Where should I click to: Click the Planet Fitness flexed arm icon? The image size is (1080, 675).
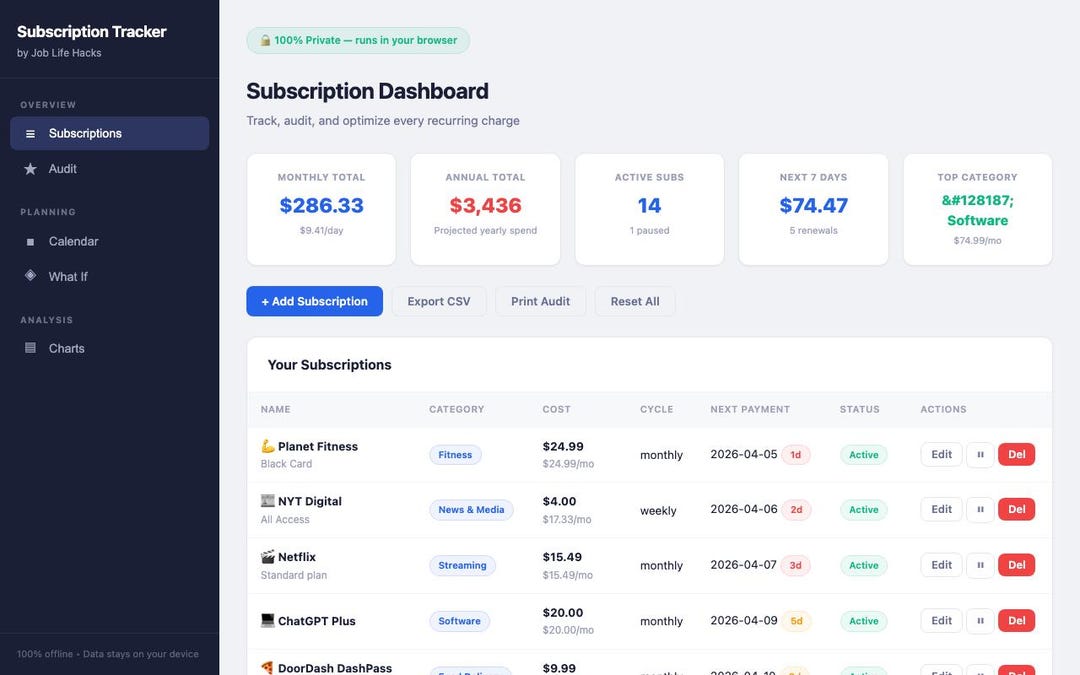(268, 446)
